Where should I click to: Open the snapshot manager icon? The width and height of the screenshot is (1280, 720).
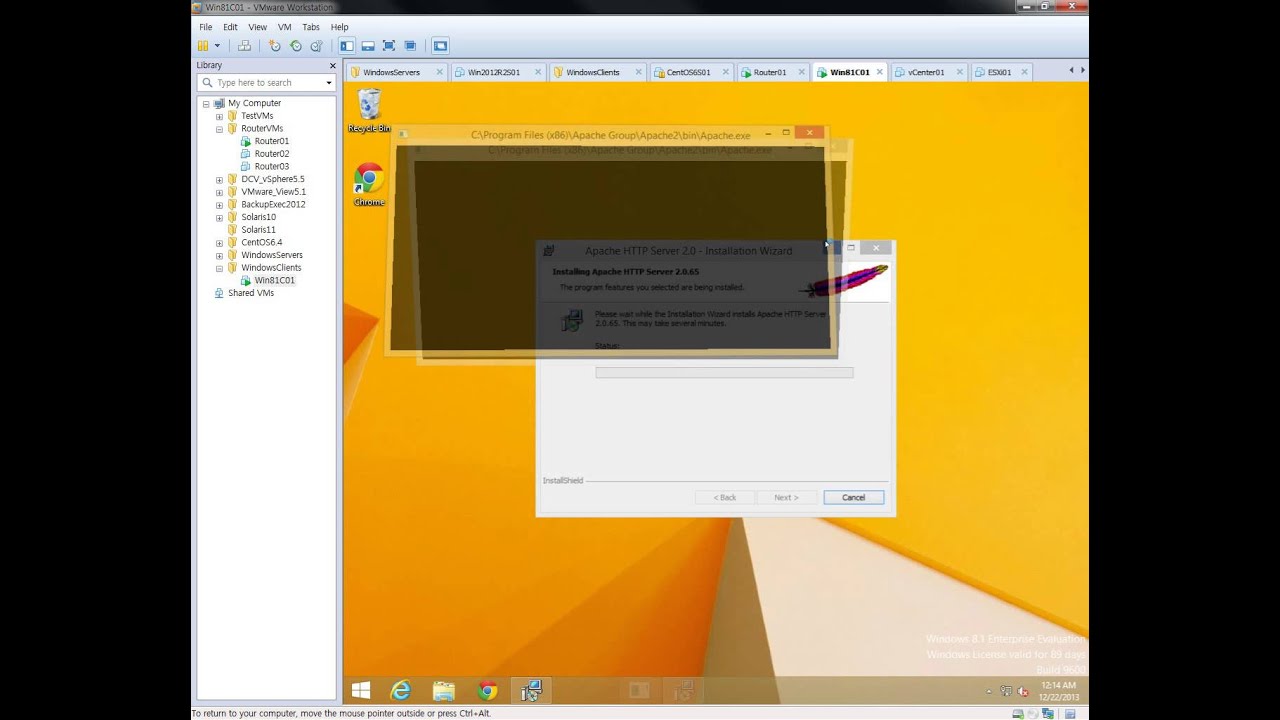pyautogui.click(x=316, y=46)
